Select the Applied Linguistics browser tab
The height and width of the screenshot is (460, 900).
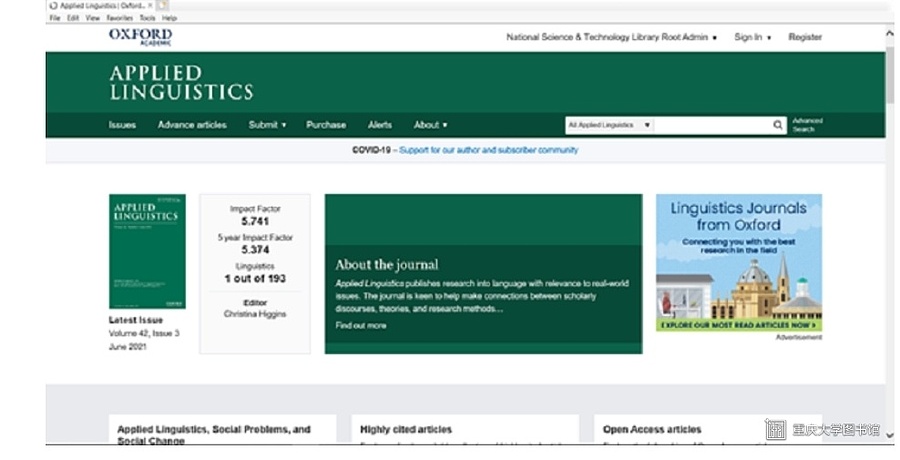[100, 6]
